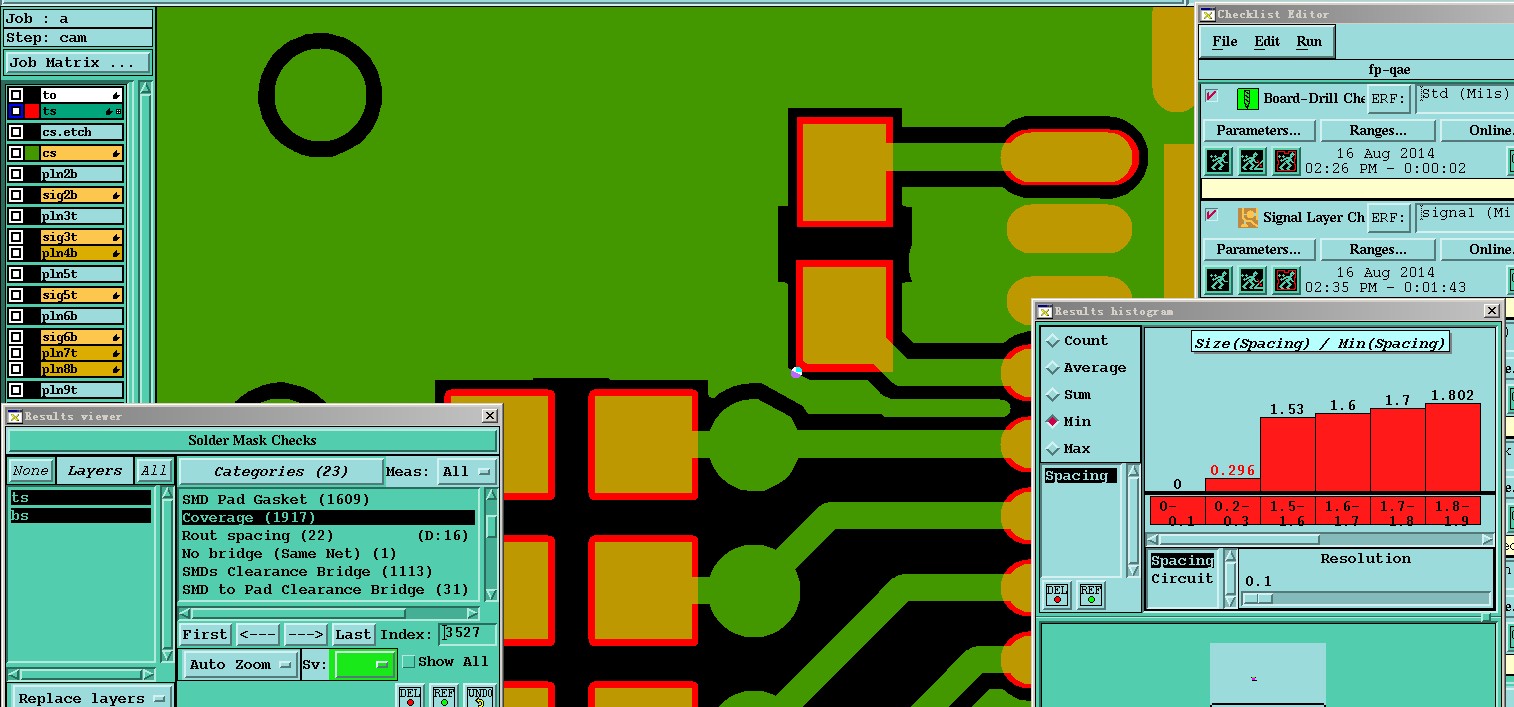Click second run icon in Board-Drill Checks row
This screenshot has width=1514, height=707.
(x=1252, y=161)
